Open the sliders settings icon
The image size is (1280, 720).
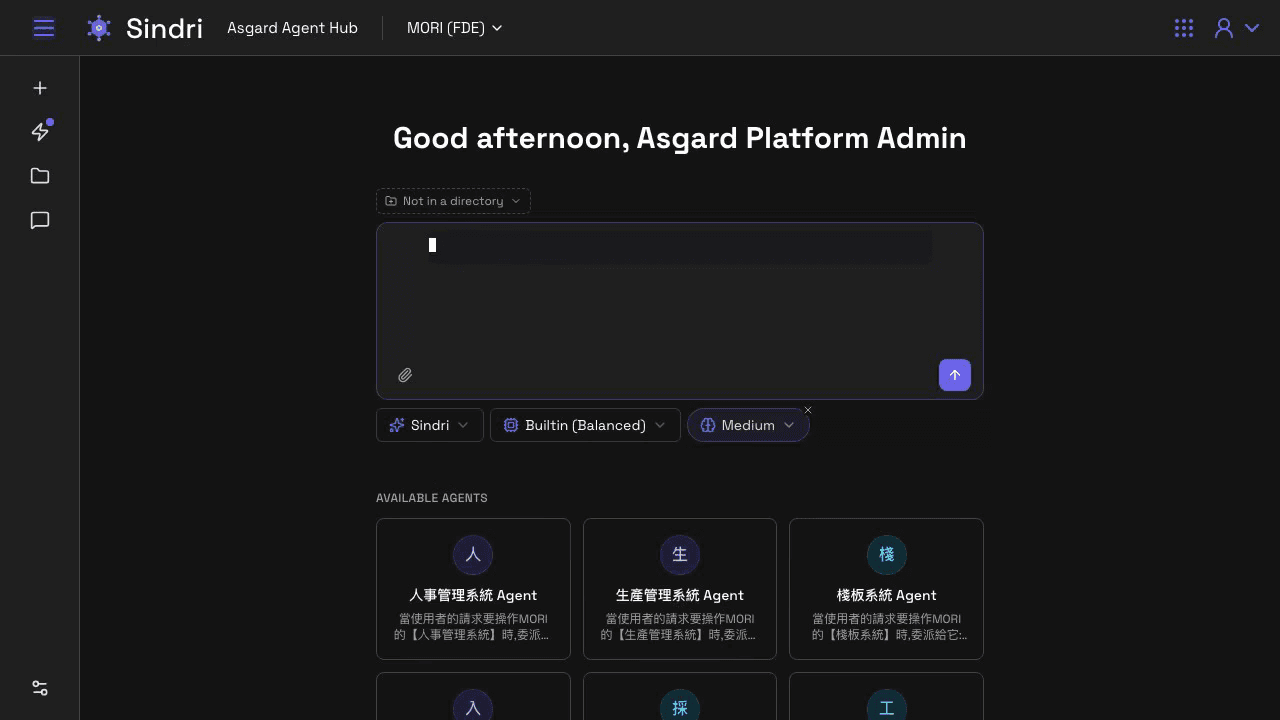[40, 688]
